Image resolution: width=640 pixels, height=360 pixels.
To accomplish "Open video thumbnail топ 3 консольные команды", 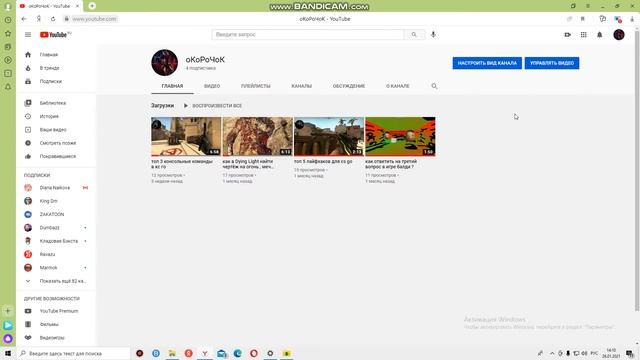I will coord(186,136).
